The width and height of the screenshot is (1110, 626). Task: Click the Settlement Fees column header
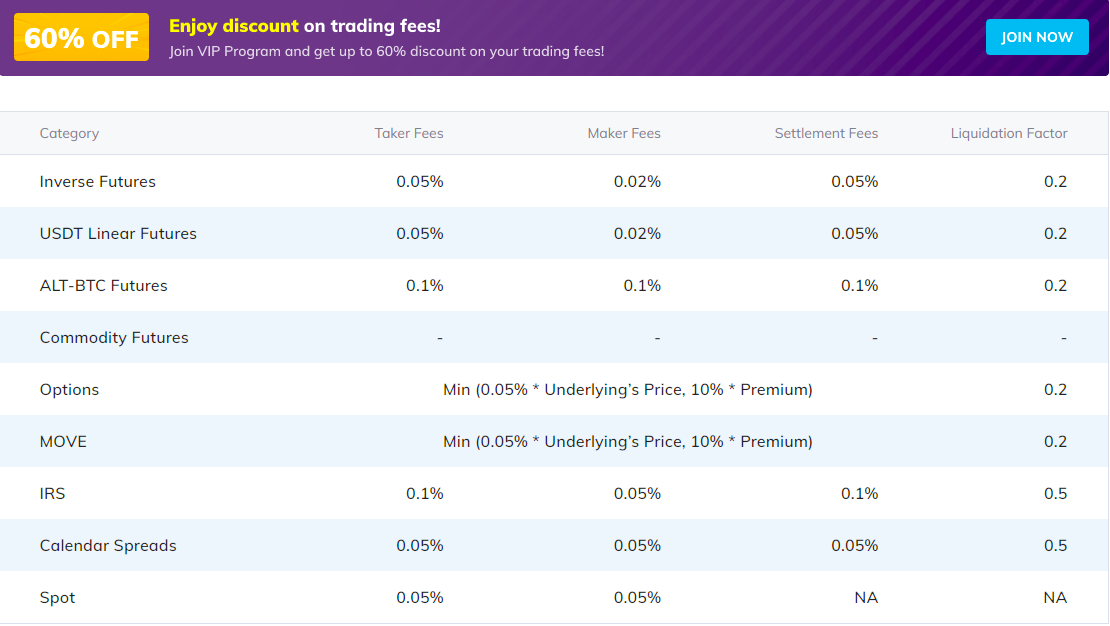pos(826,133)
